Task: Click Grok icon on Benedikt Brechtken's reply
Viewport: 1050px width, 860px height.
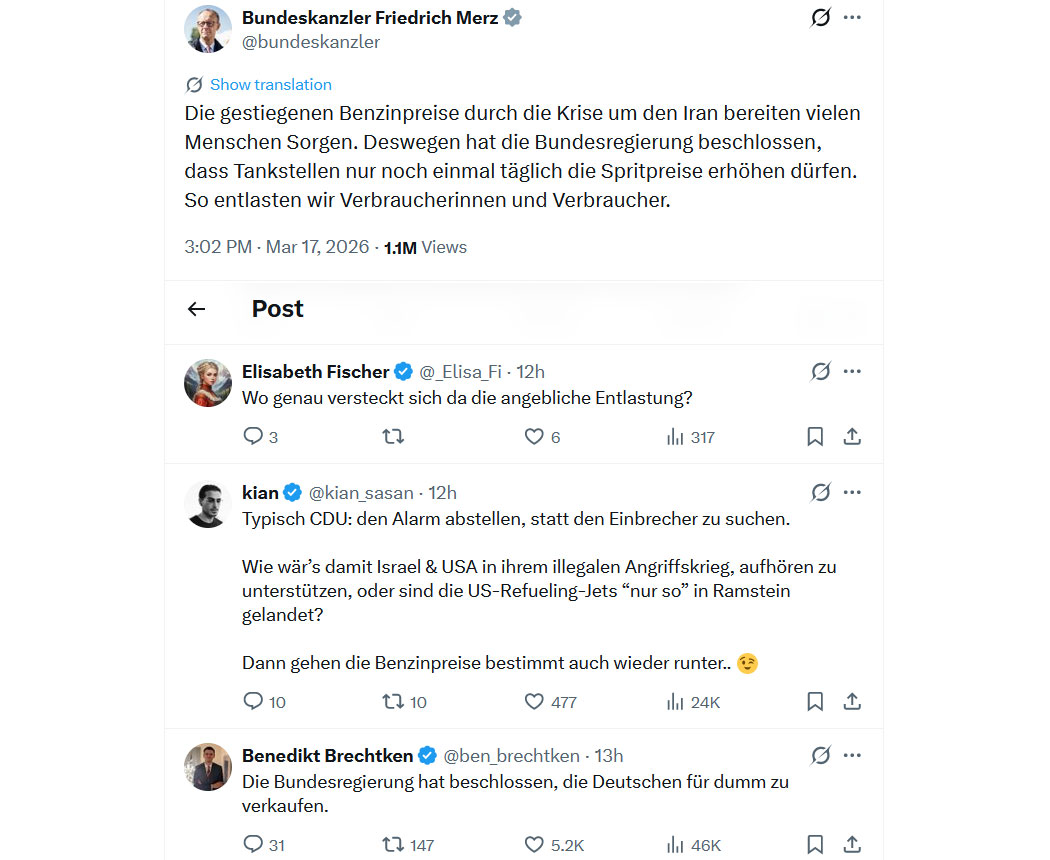Action: 820,755
